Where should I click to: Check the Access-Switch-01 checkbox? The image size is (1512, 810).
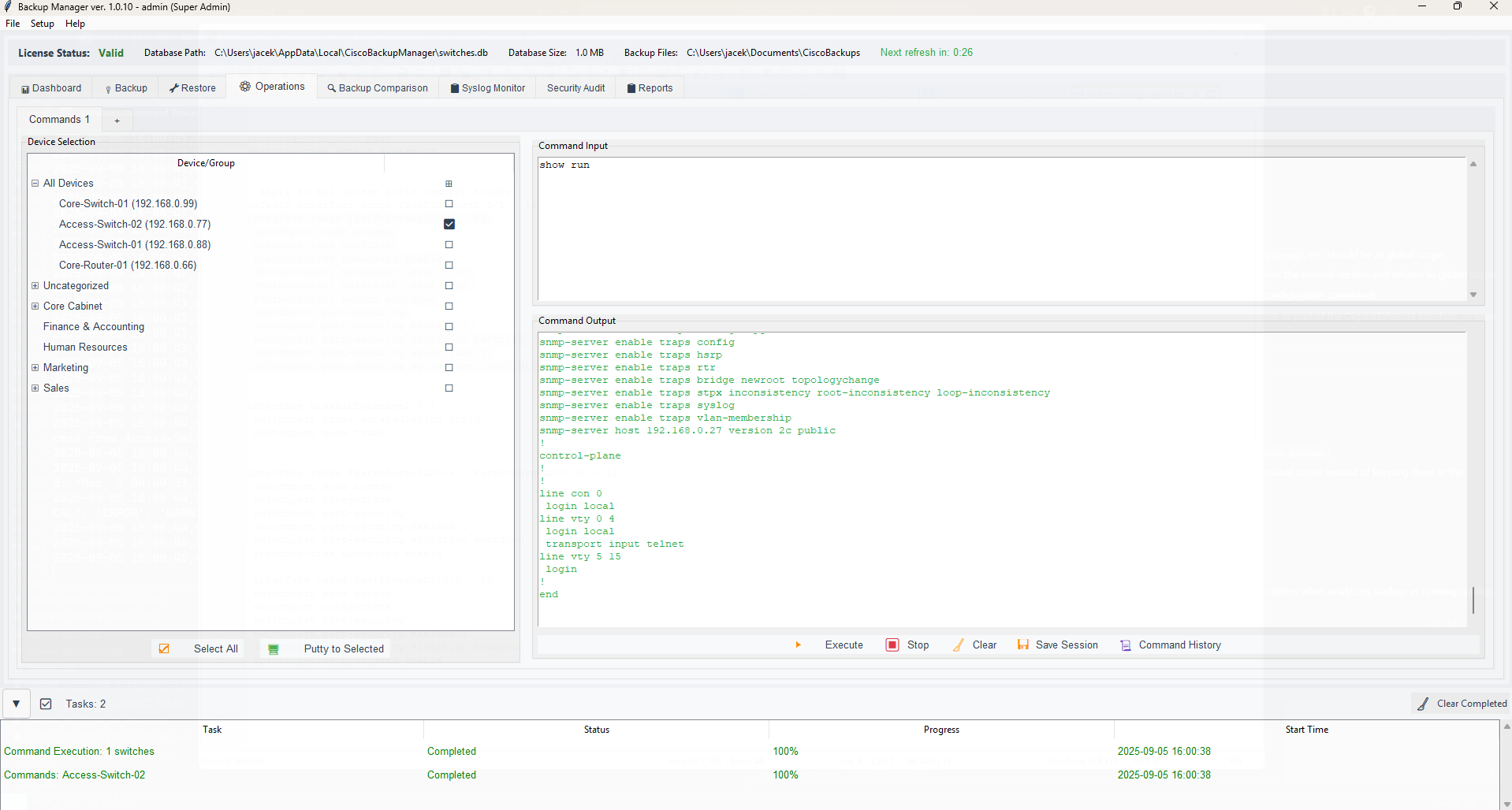pyautogui.click(x=449, y=244)
